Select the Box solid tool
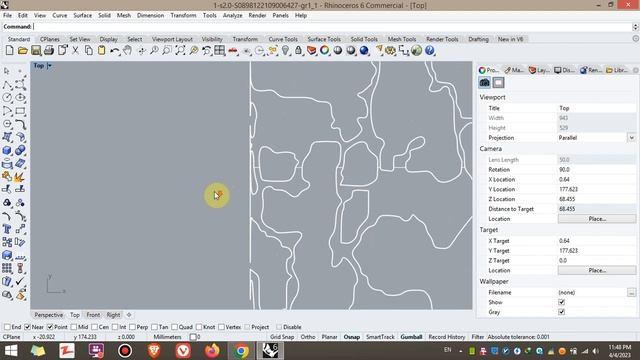This screenshot has height=360, width=640. [7, 150]
